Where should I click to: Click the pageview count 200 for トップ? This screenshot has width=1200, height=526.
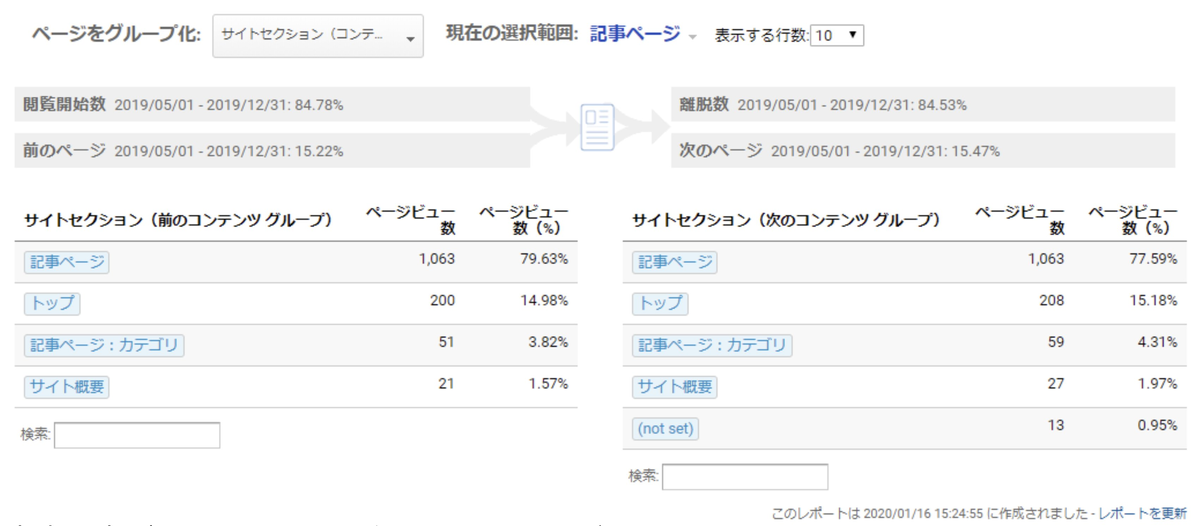click(x=442, y=301)
